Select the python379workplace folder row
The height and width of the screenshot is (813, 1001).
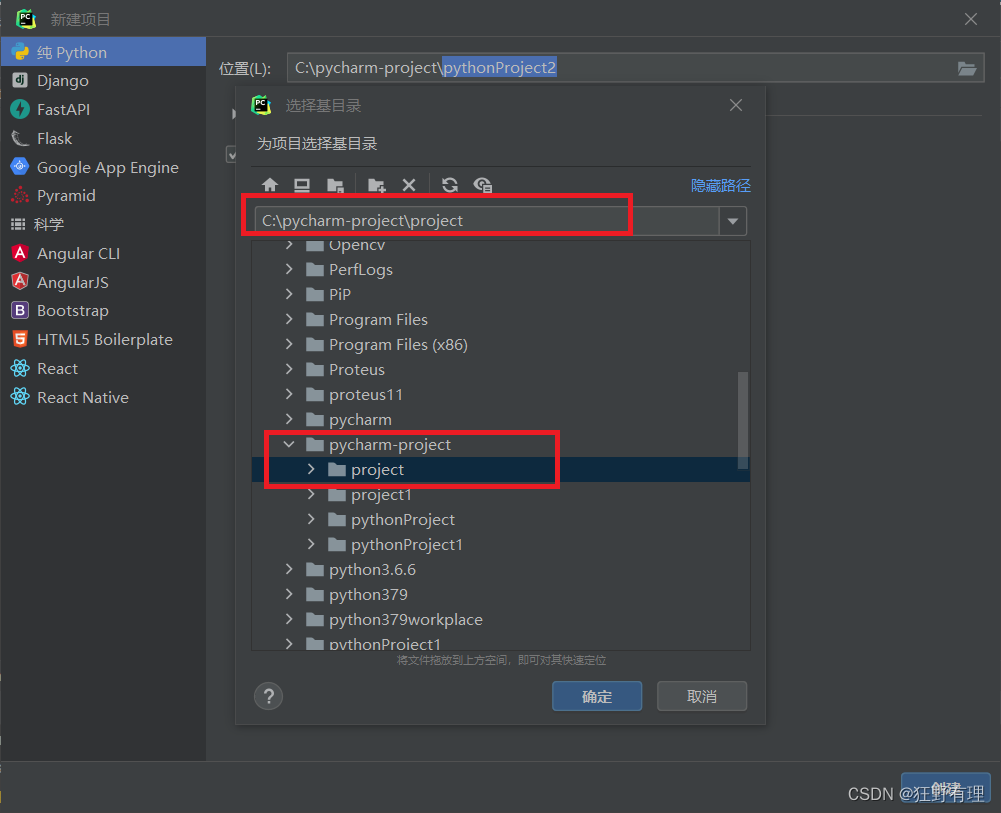click(501, 620)
